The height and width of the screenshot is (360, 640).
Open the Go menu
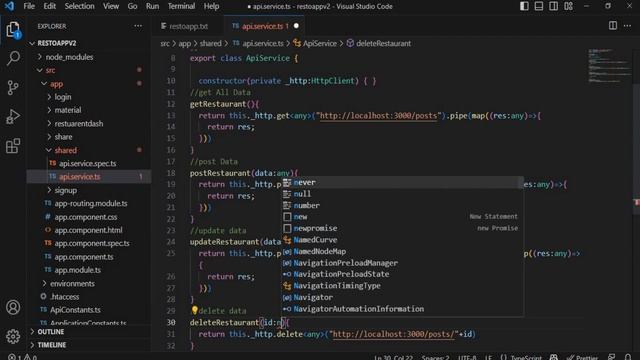[x=132, y=6]
